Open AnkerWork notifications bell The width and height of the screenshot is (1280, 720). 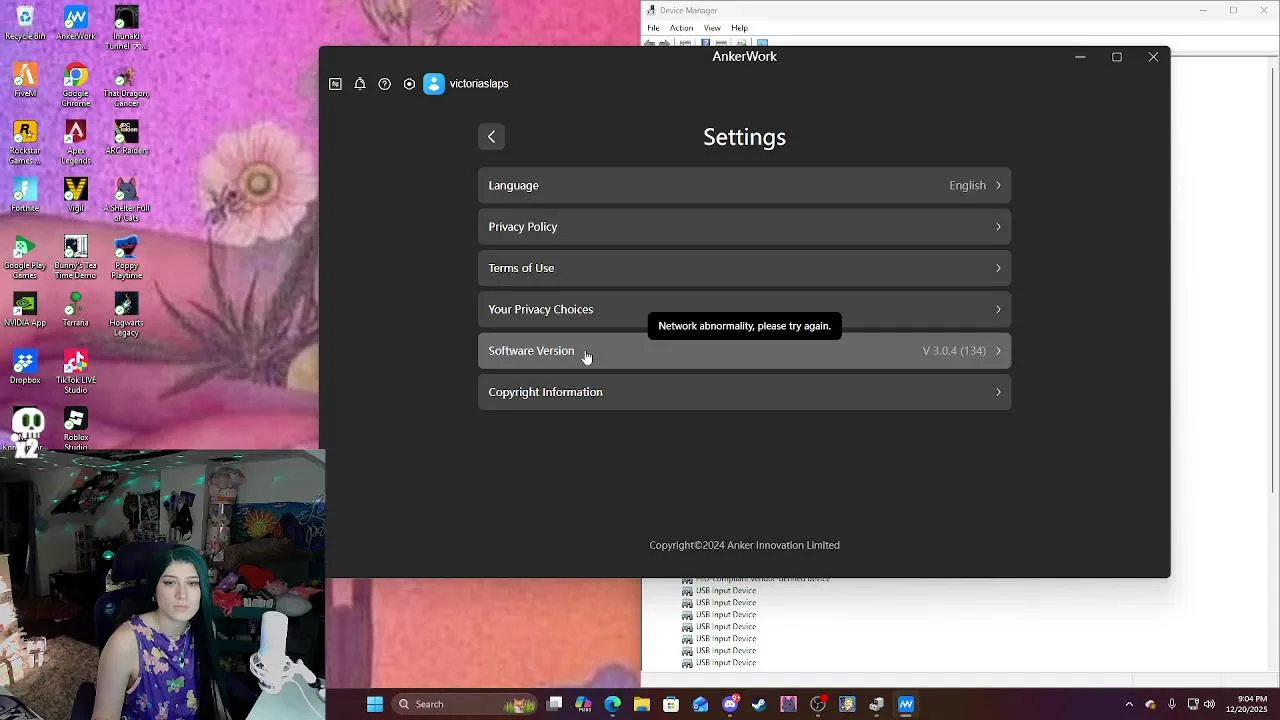tap(360, 84)
